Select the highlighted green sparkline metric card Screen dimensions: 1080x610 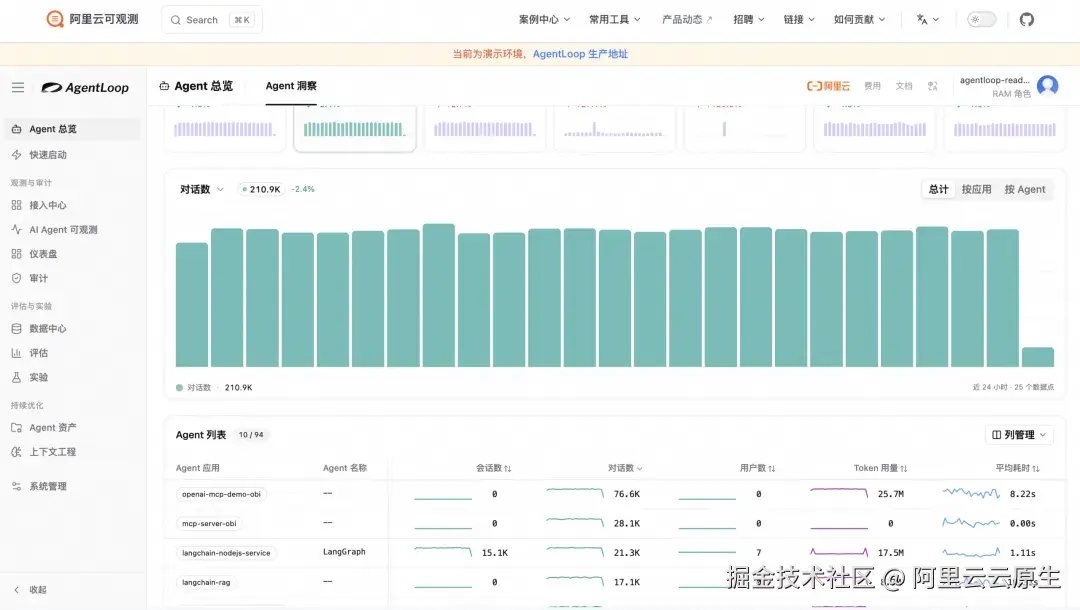(355, 128)
